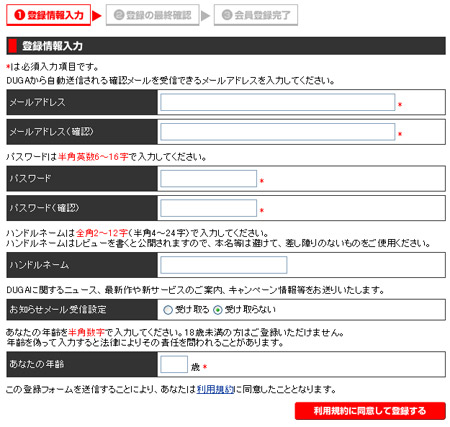Screen dimensions: 450x427
Task: Click the gray arrow after step 2
Action: [x=205, y=15]
